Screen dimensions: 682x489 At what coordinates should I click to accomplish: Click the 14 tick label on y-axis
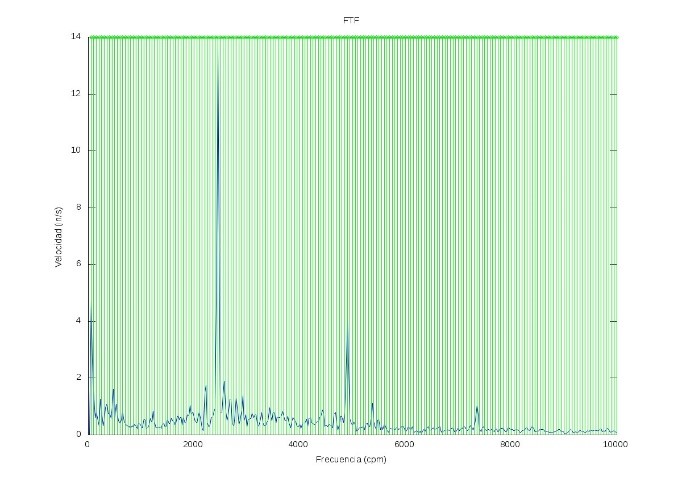(77, 37)
